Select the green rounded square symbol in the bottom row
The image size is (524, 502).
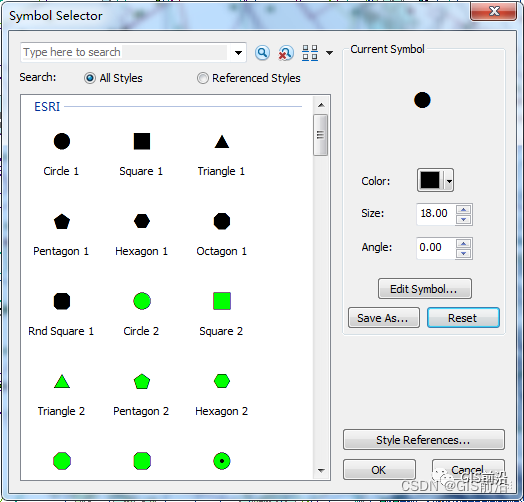pos(142,461)
